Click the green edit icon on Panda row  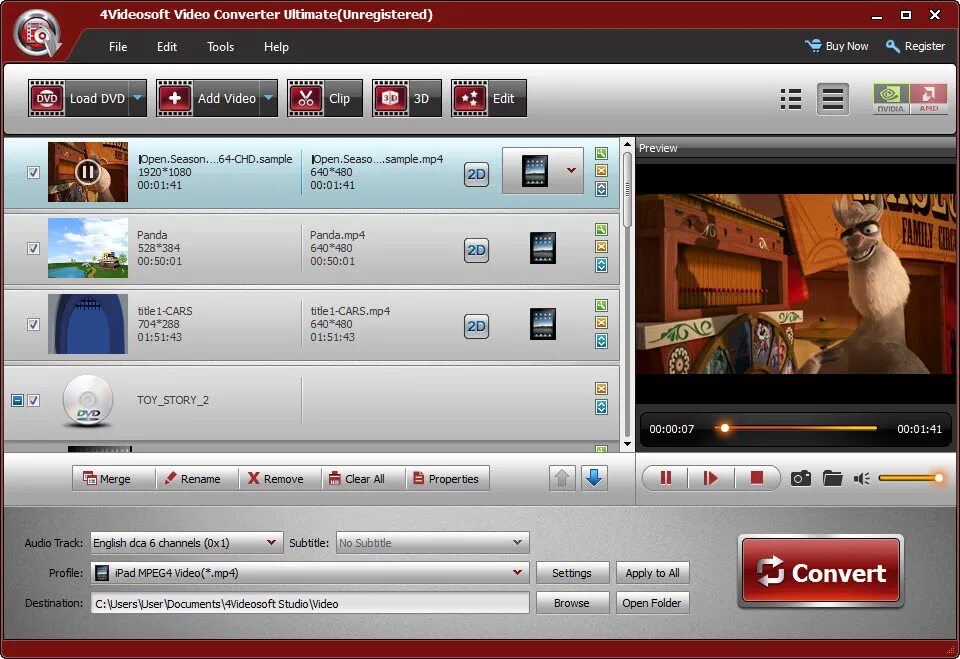pos(601,230)
